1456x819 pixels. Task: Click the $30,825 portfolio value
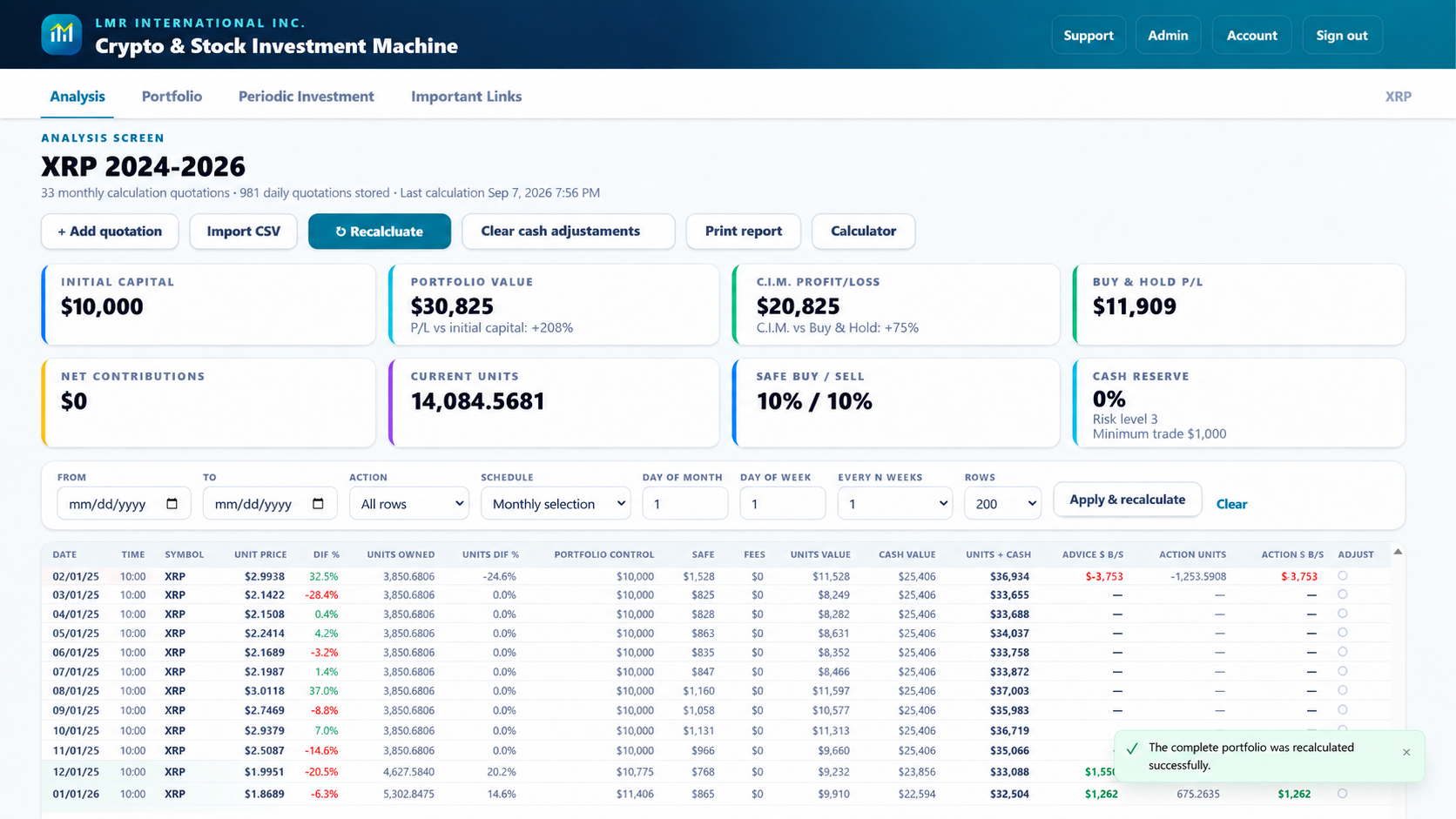(x=452, y=306)
